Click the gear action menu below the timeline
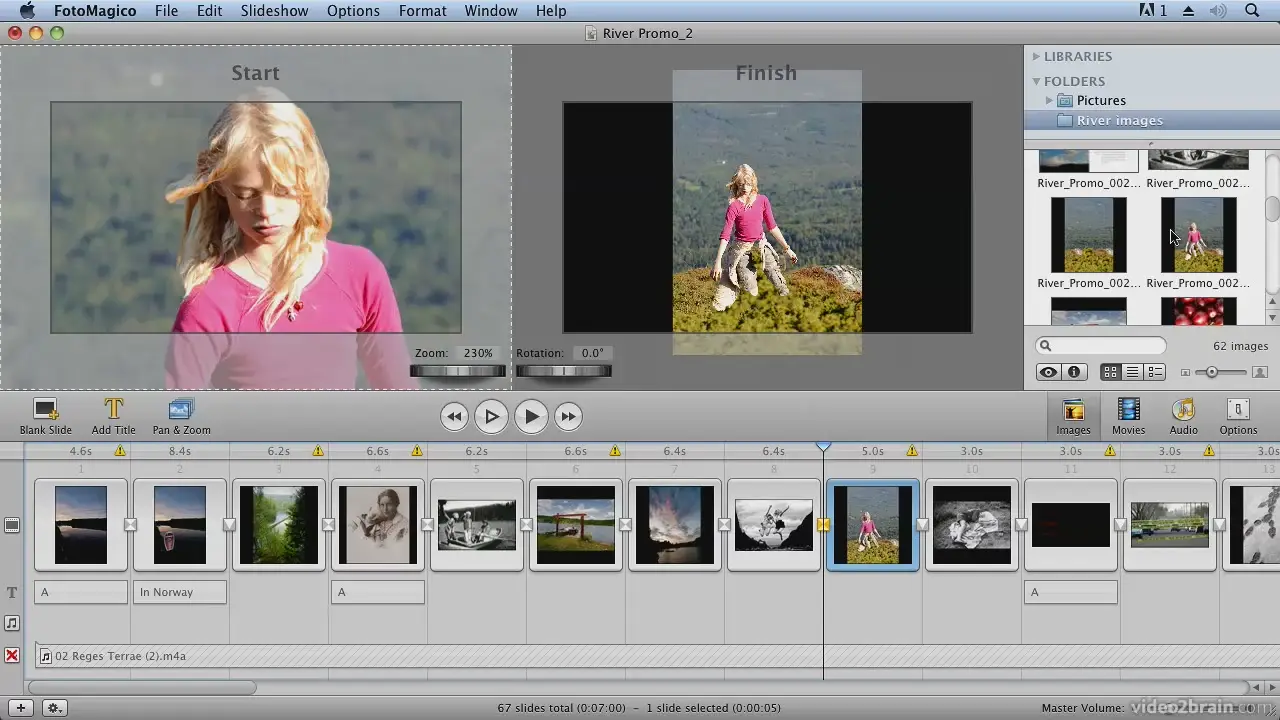 click(x=54, y=707)
